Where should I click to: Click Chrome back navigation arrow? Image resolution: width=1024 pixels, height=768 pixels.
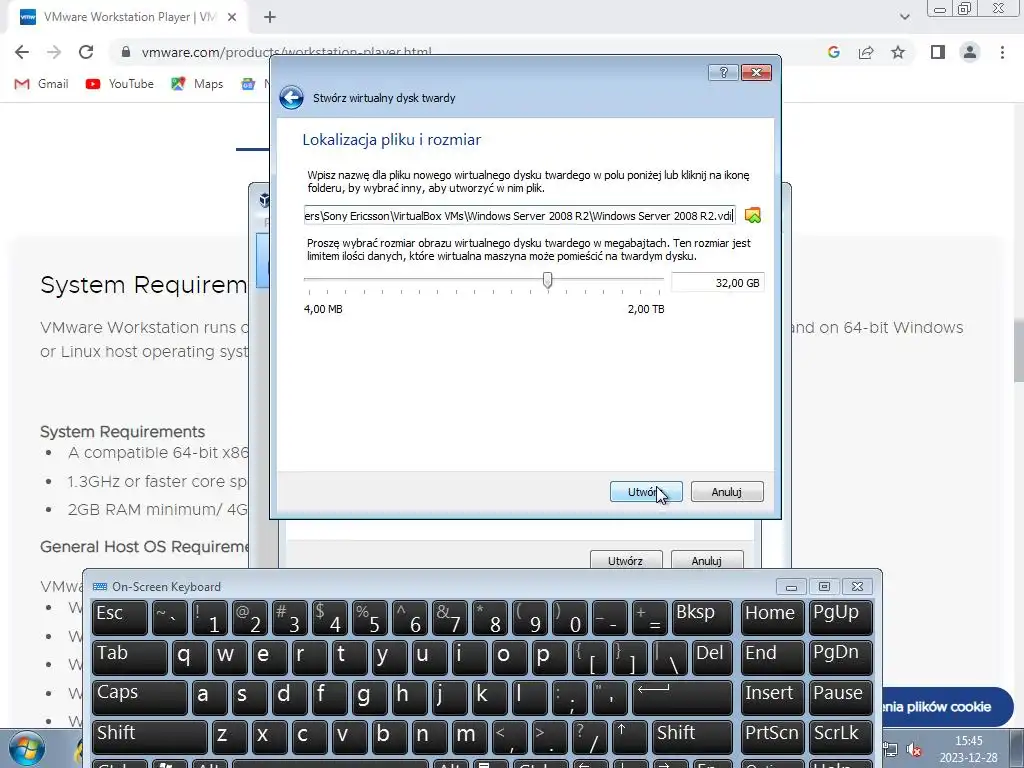click(x=22, y=52)
